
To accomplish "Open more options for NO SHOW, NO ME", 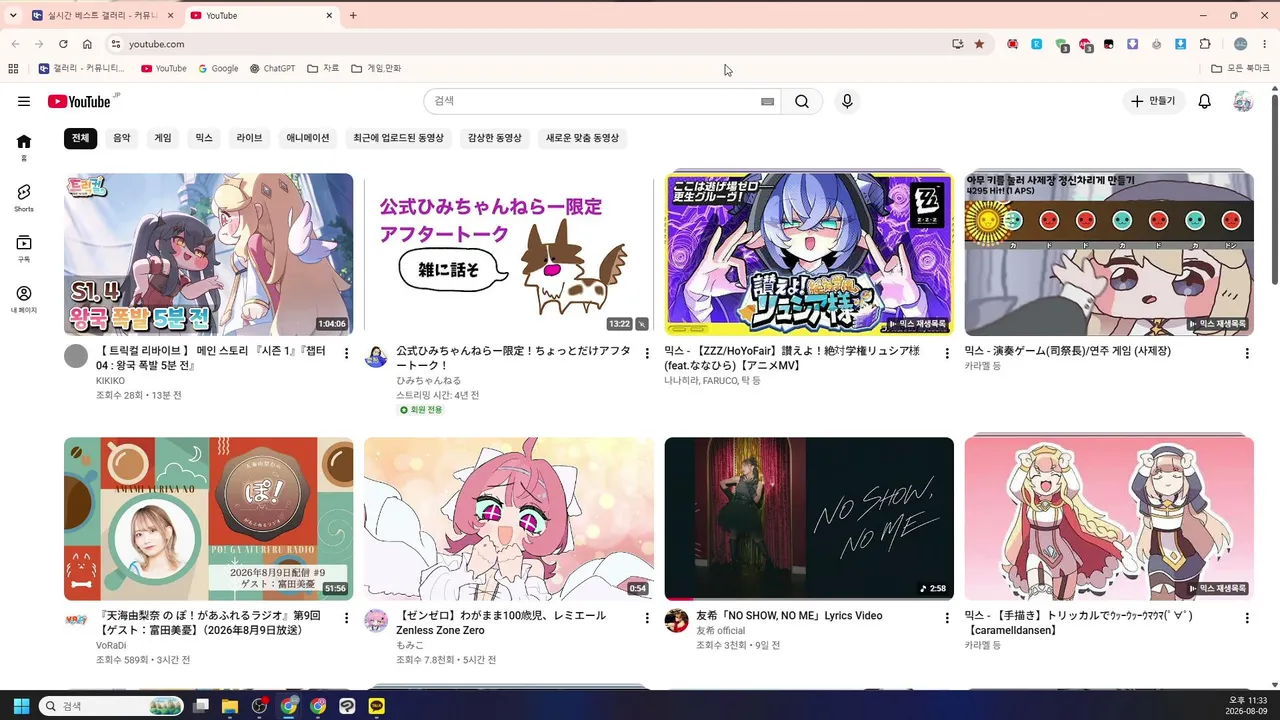I will 947,618.
